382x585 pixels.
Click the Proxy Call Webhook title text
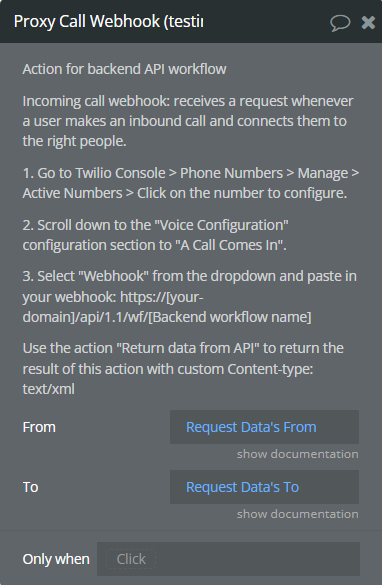coord(108,22)
